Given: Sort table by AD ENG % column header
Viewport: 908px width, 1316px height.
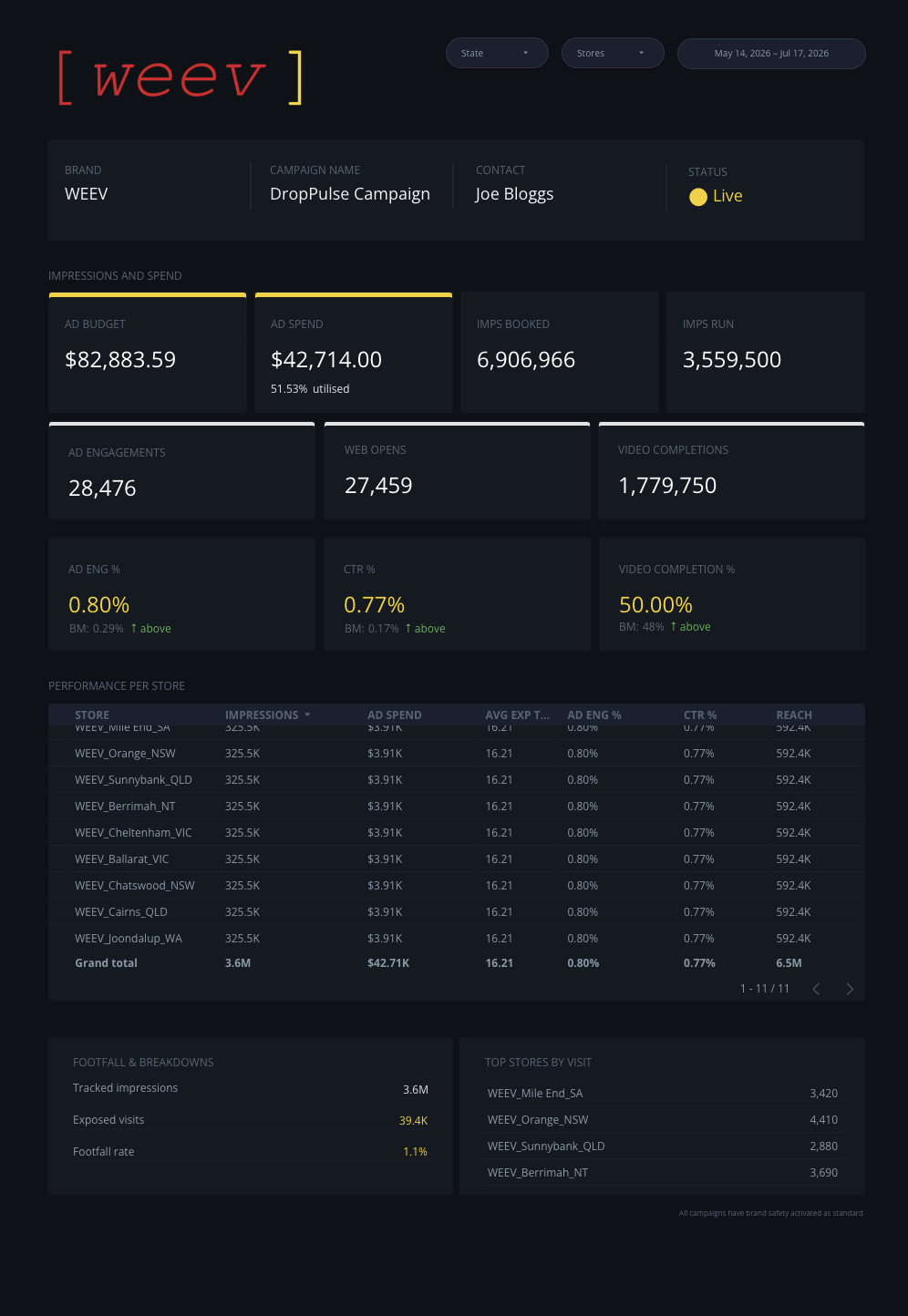Looking at the screenshot, I should [594, 715].
